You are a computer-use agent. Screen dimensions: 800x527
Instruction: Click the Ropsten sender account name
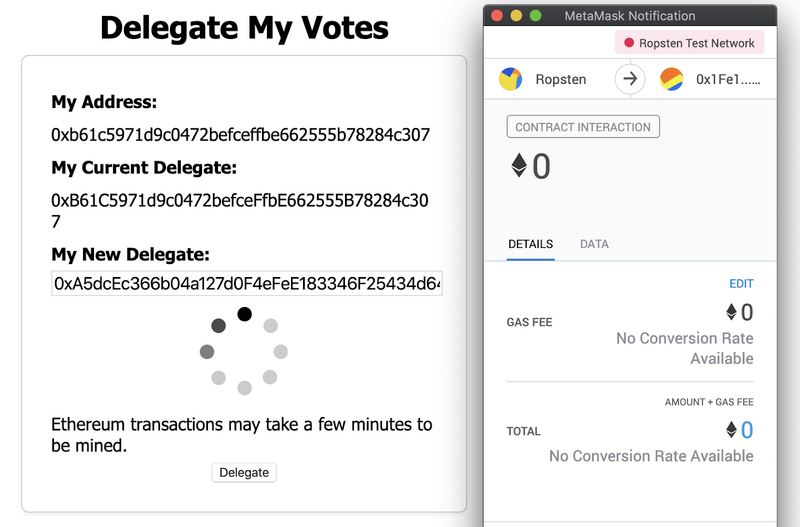[x=561, y=79]
